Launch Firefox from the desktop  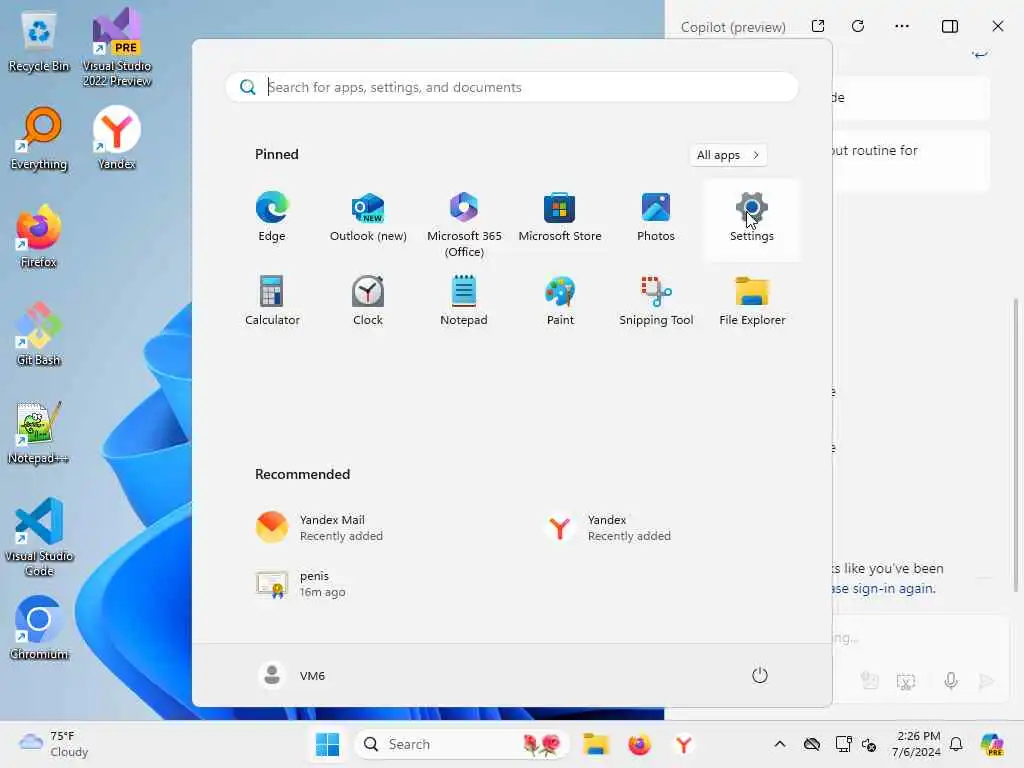click(x=39, y=236)
